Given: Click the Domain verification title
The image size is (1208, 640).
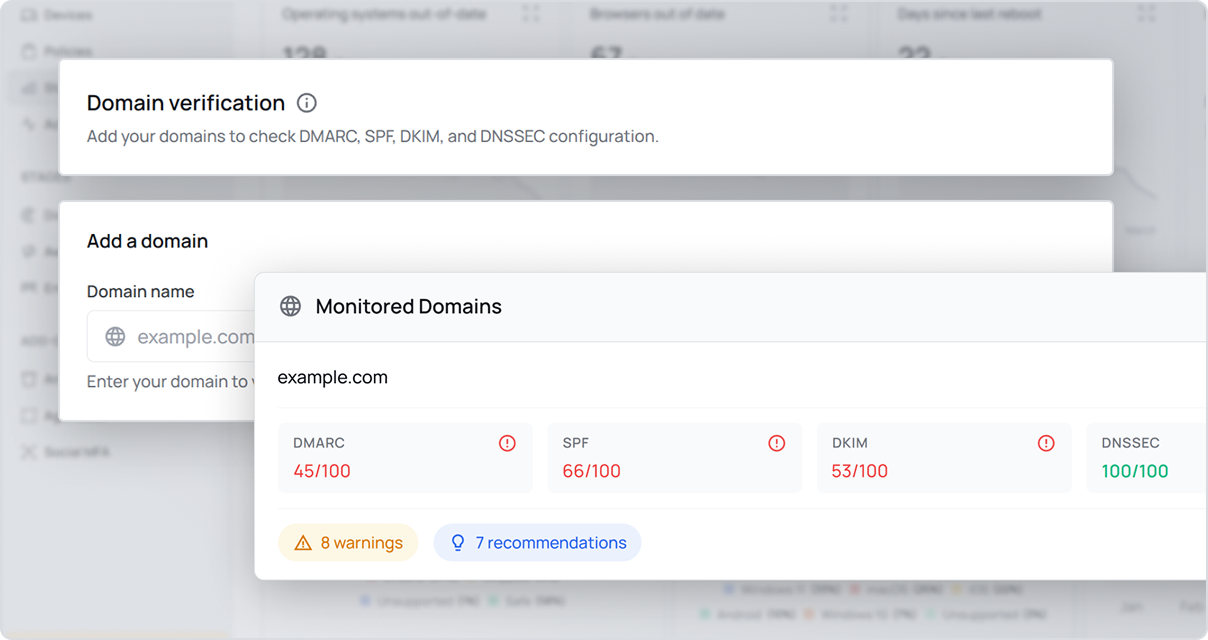Looking at the screenshot, I should click(x=186, y=103).
